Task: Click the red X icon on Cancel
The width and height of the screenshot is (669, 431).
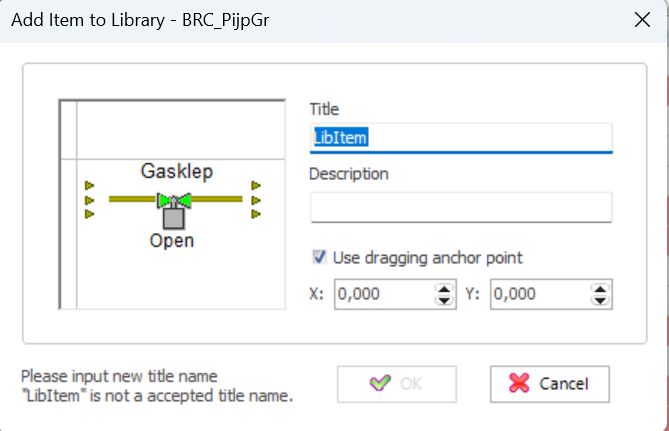Action: (519, 383)
